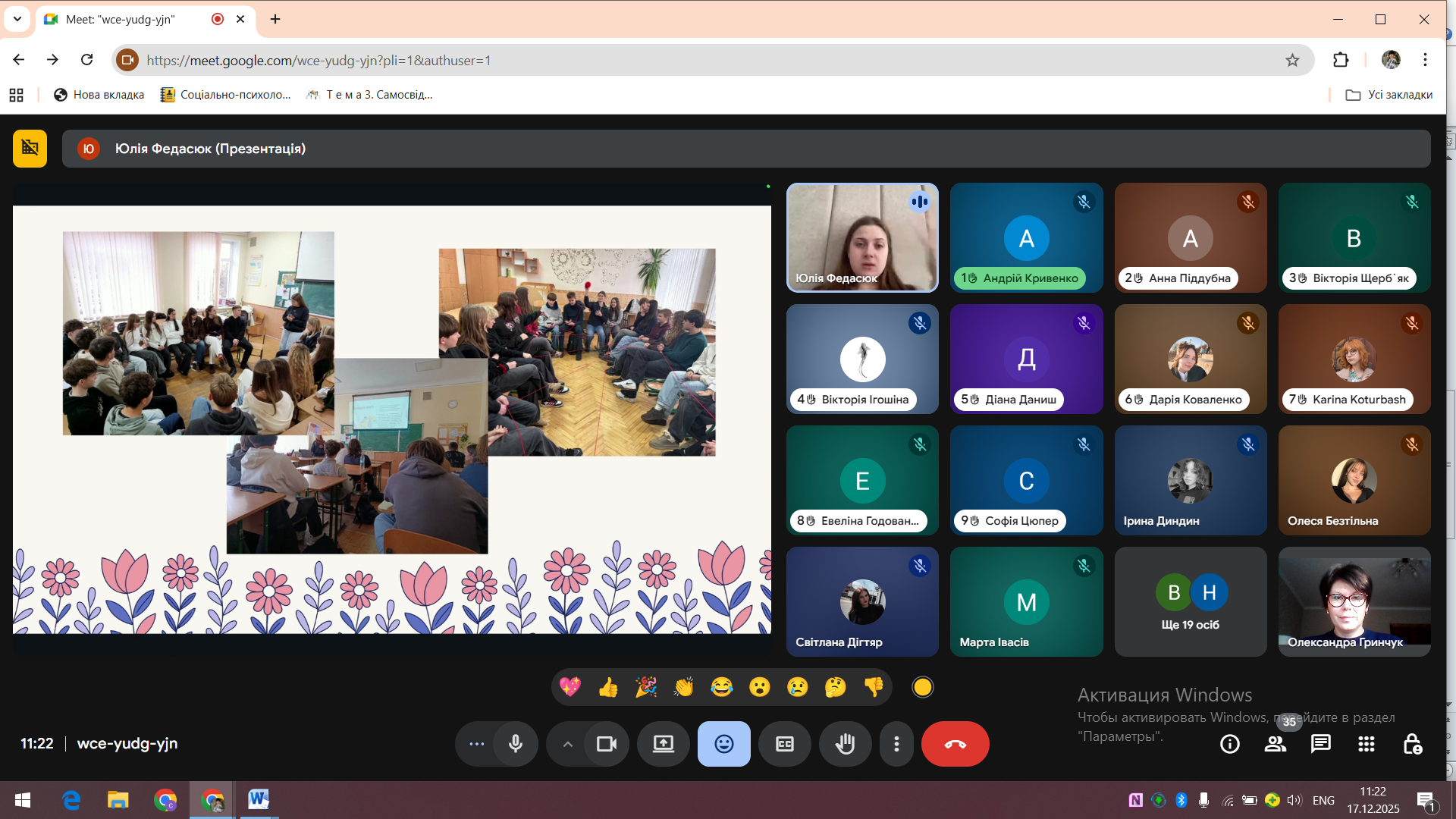Toggle closed captions
Viewport: 1456px width, 819px height.
coord(785,744)
